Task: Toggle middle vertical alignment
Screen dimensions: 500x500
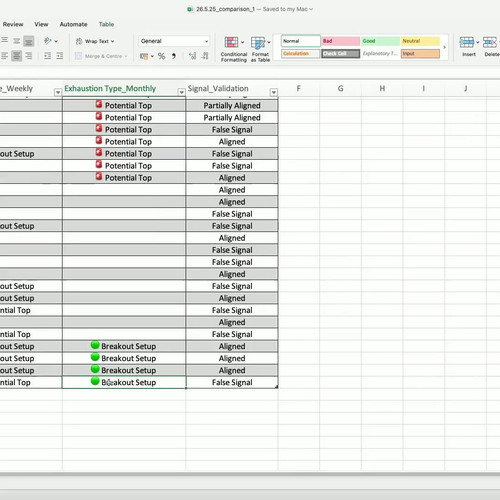Action: tap(16, 41)
